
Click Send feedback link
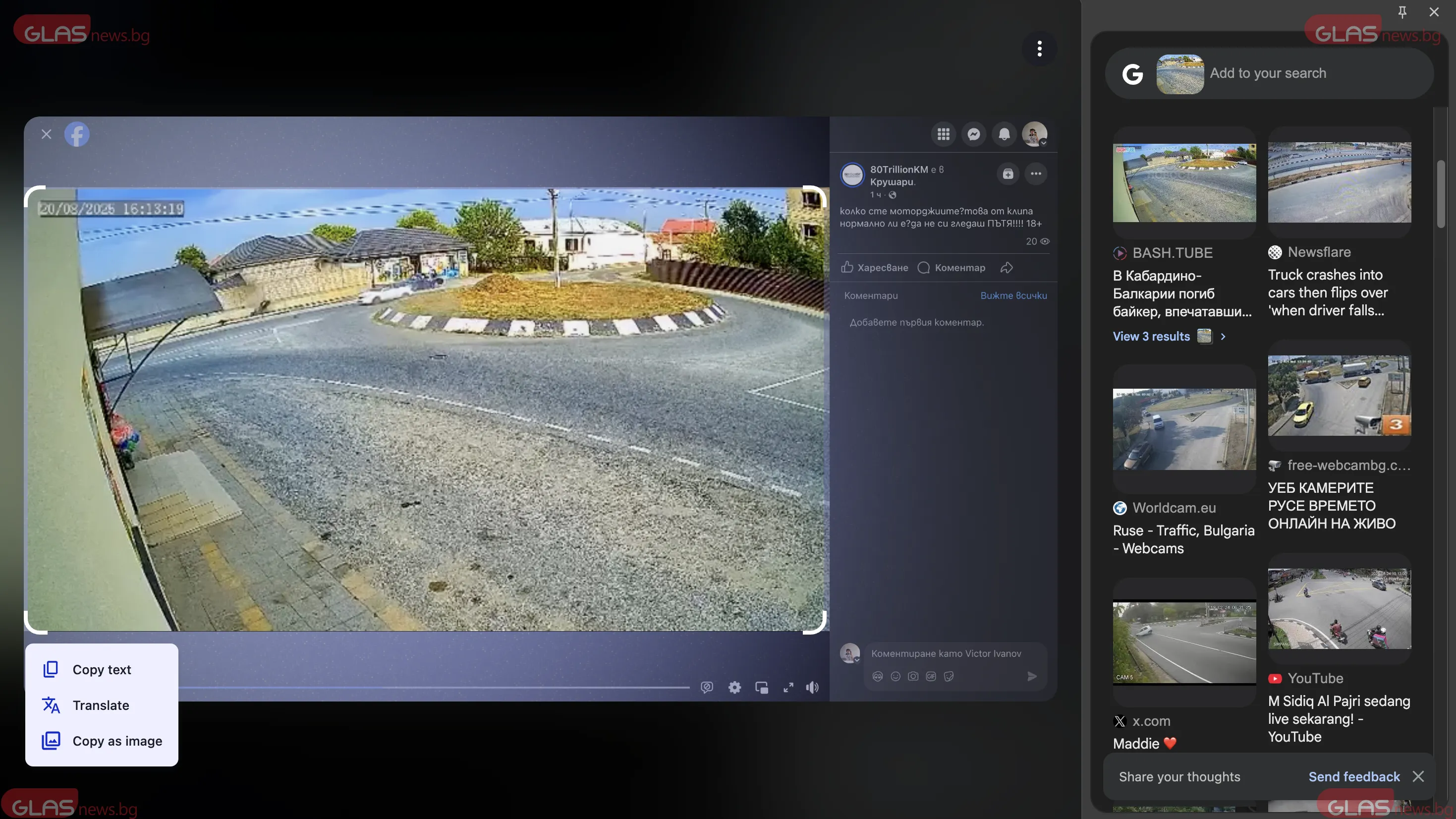pos(1354,776)
